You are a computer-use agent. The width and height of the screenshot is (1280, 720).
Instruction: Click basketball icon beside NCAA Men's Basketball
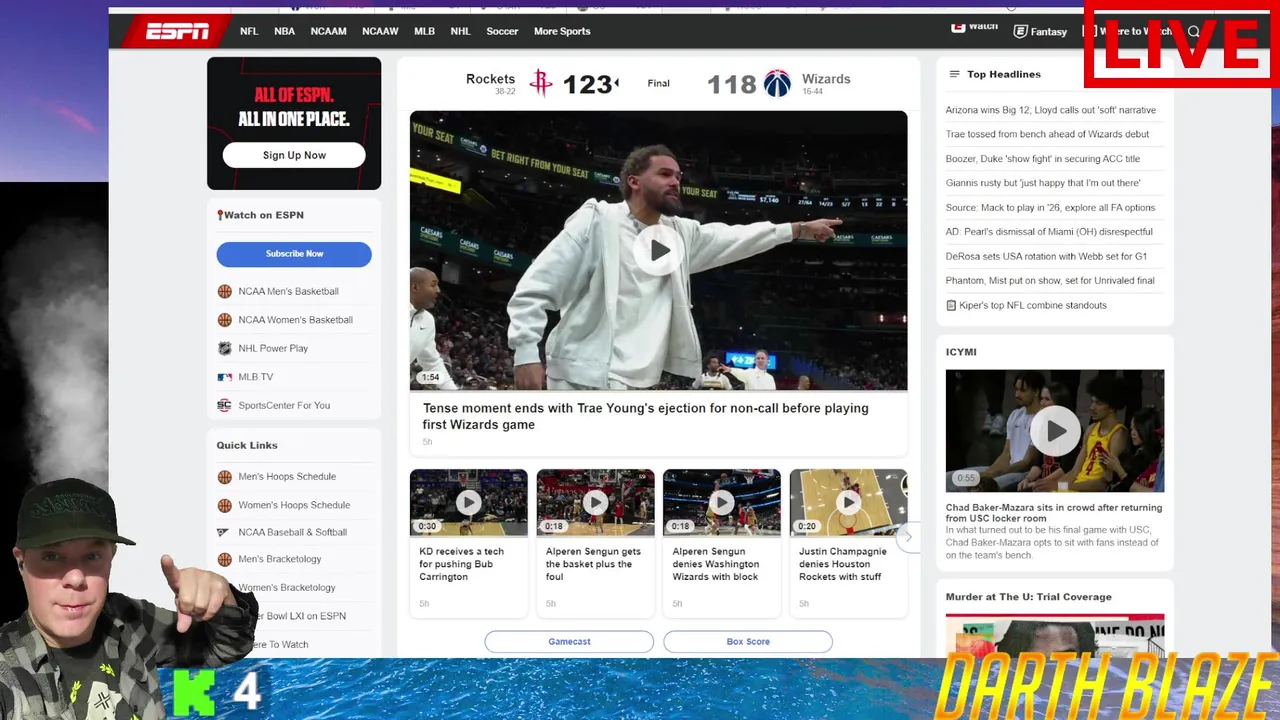[x=224, y=291]
